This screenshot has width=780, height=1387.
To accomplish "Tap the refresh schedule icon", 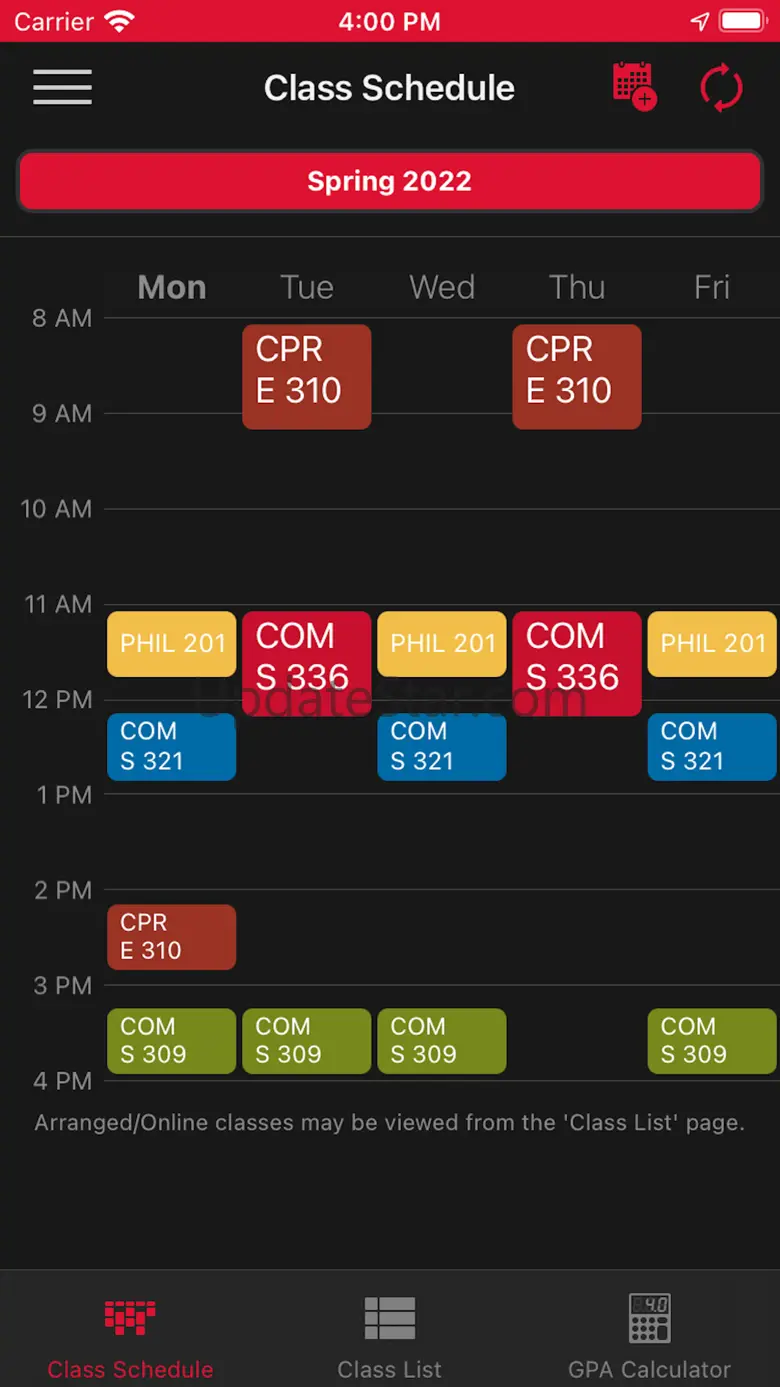I will point(721,88).
